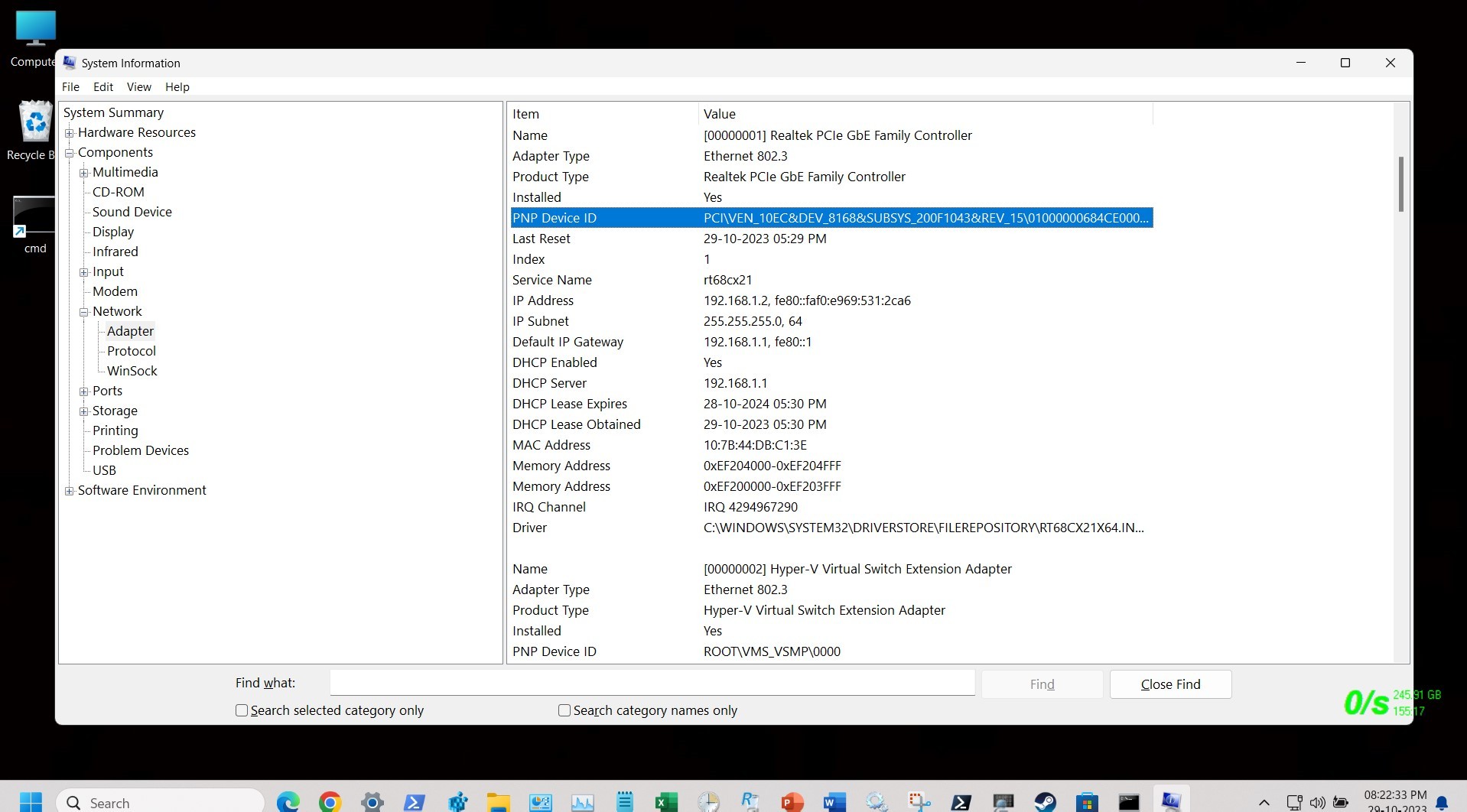This screenshot has height=812, width=1467.
Task: Select System Summary in the tree
Action: point(113,112)
